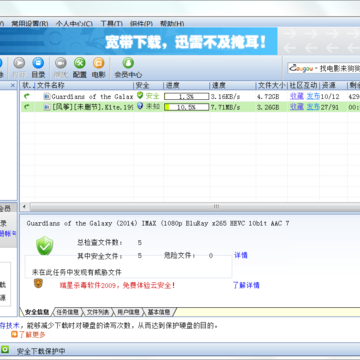Sort by the 文件大小 column header
Screen dimensions: 360x360
point(271,85)
